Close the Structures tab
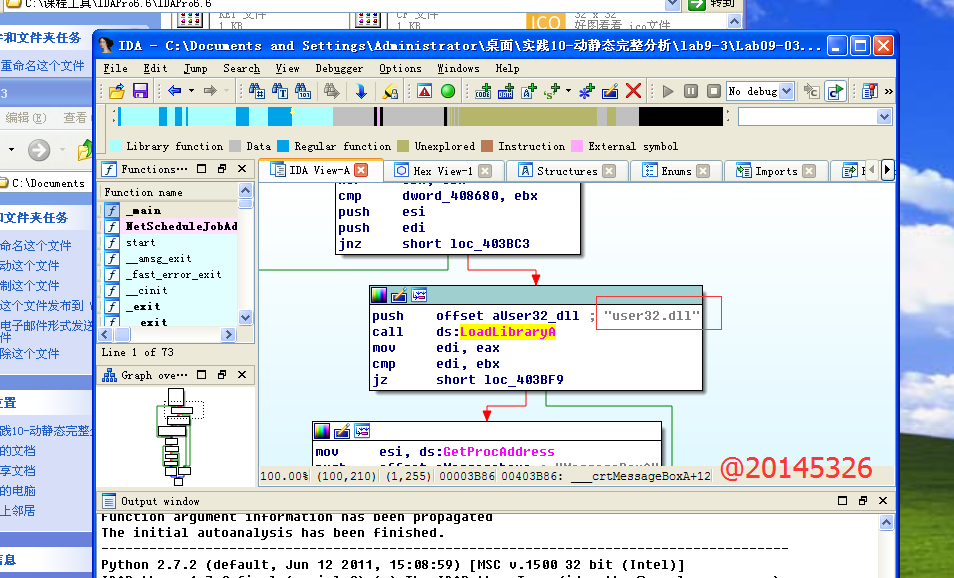 point(618,171)
